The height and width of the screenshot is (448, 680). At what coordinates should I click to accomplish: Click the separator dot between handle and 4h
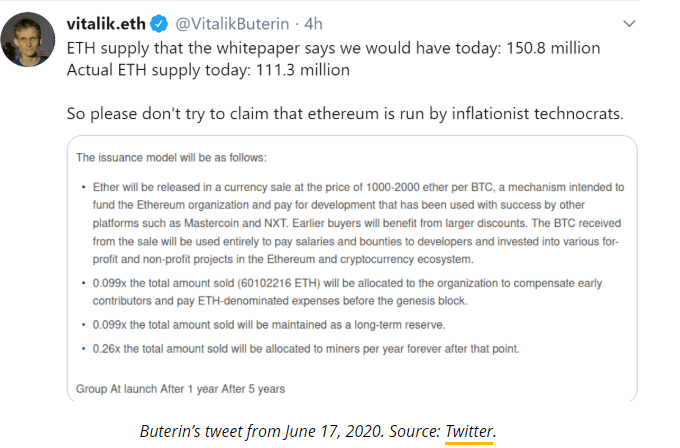click(x=297, y=24)
